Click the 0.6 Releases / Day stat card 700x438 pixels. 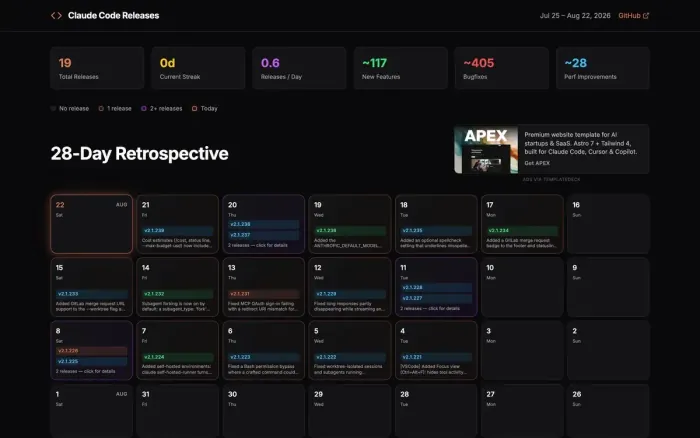point(299,68)
